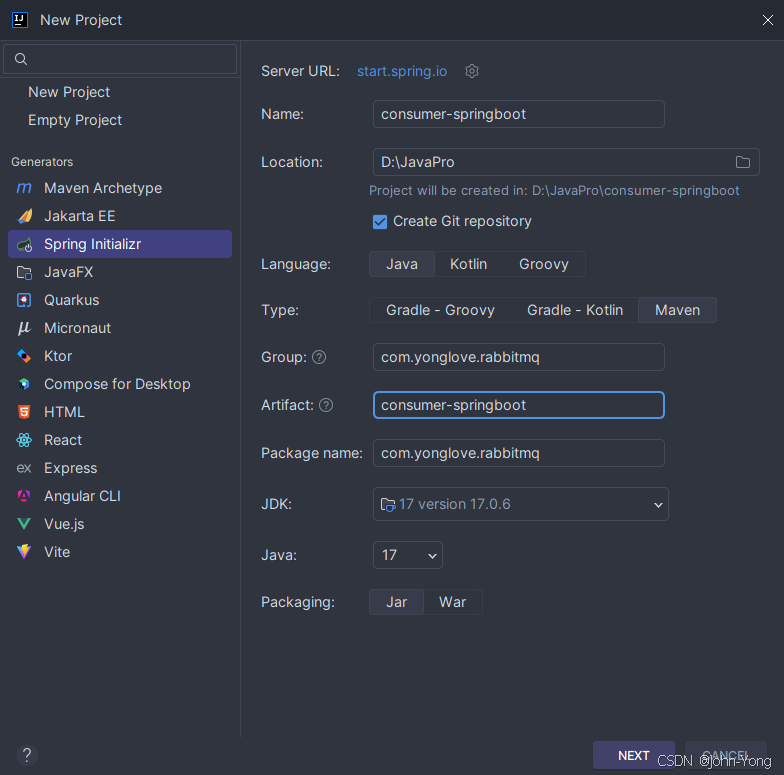Click the Angular CLI icon
Image resolution: width=784 pixels, height=775 pixels.
(x=24, y=496)
